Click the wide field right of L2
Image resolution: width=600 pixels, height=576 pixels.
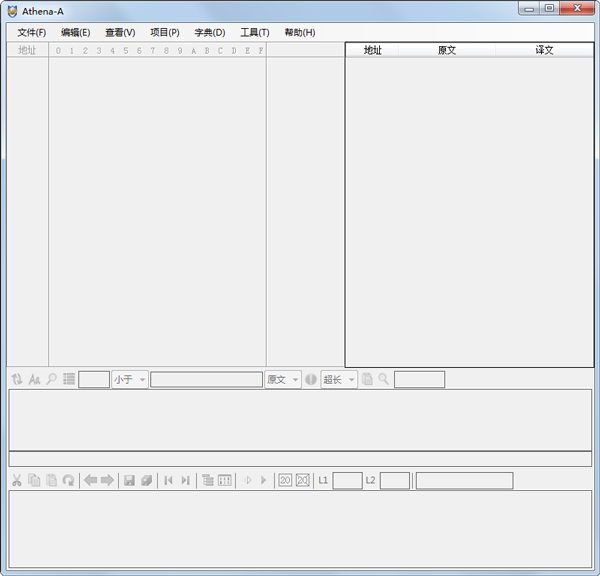coord(465,481)
